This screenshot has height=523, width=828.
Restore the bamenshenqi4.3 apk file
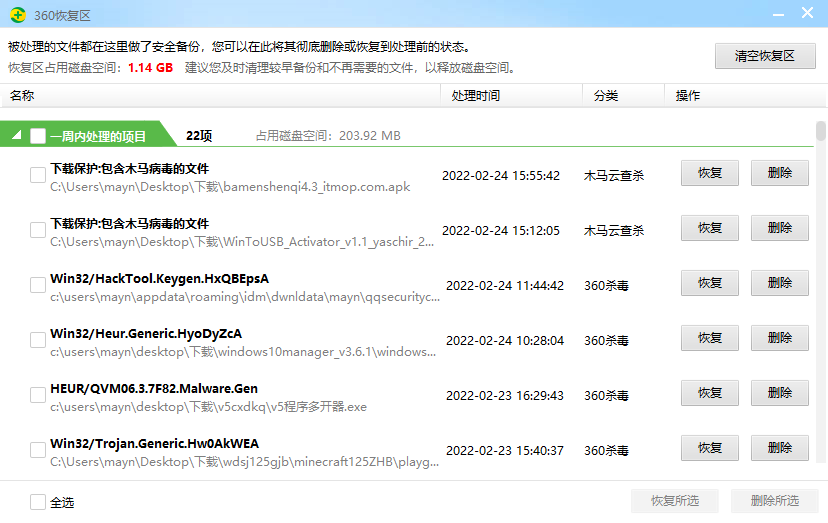click(x=710, y=173)
